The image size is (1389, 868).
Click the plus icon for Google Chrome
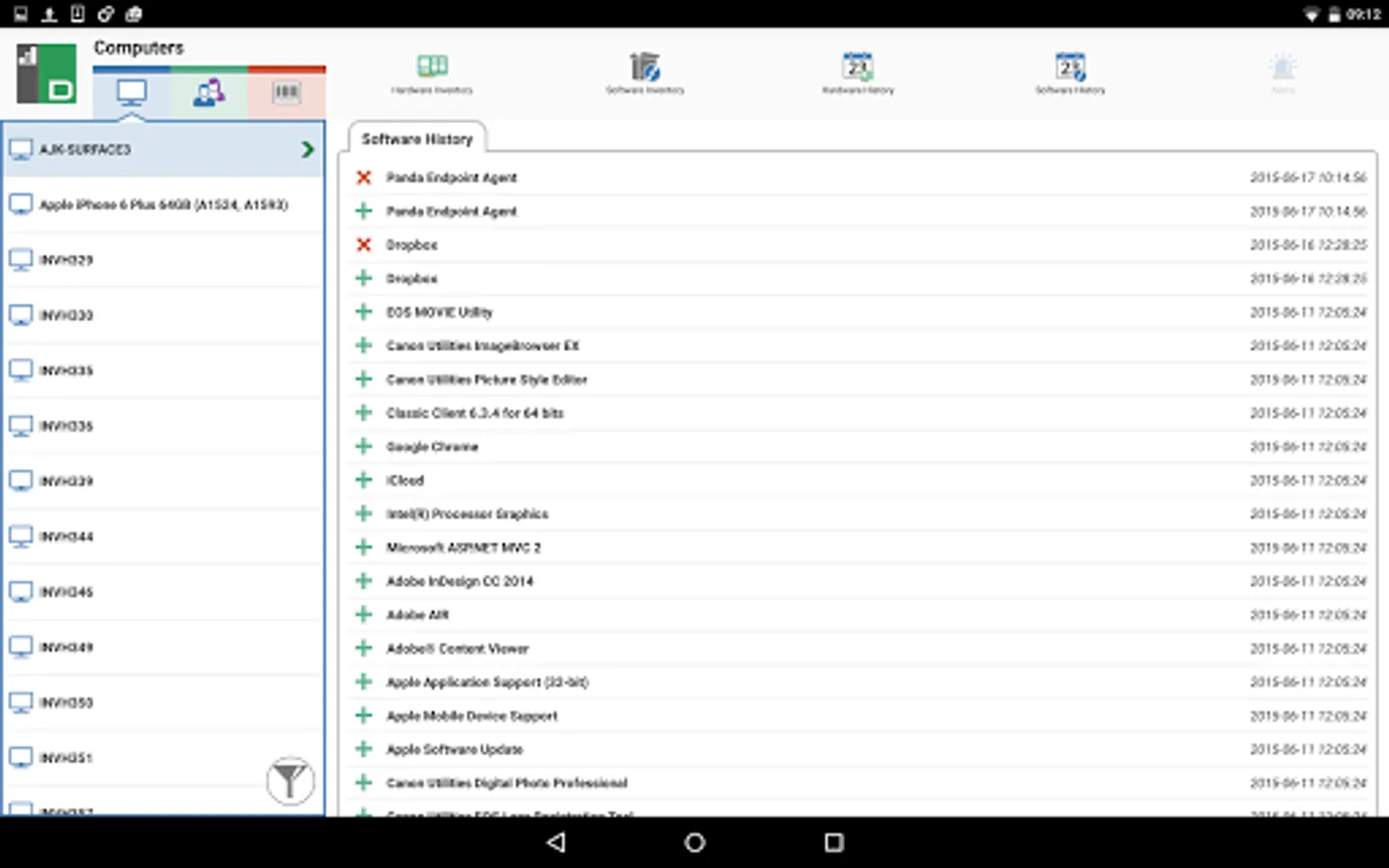point(364,447)
